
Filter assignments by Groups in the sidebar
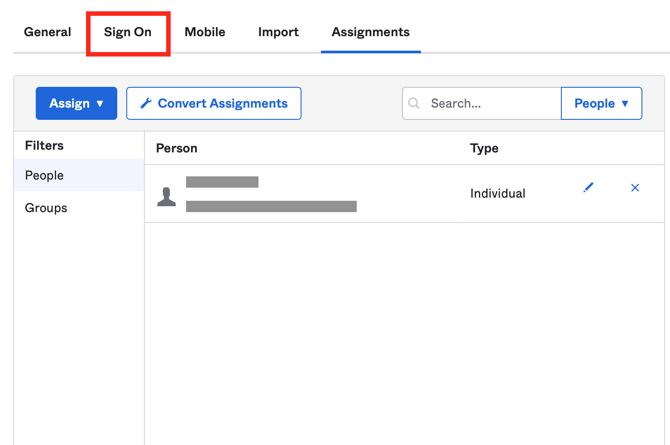46,208
